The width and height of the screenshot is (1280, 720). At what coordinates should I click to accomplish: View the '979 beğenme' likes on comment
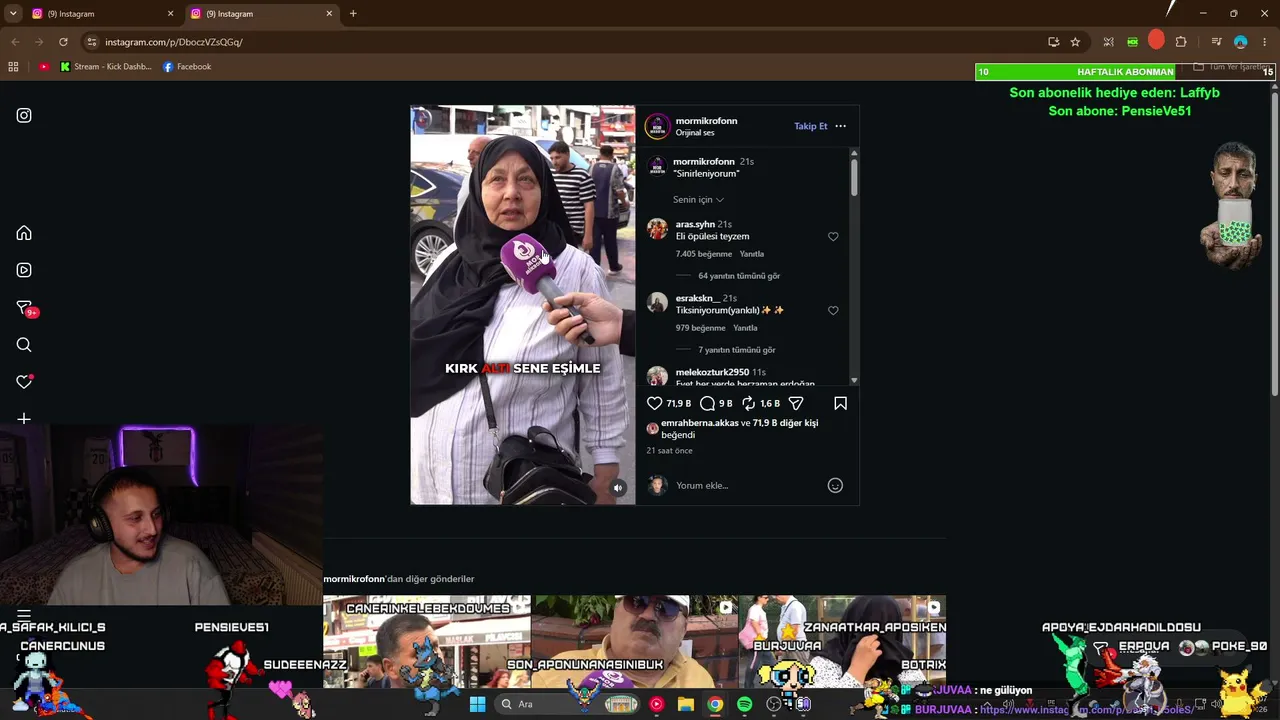pyautogui.click(x=700, y=328)
